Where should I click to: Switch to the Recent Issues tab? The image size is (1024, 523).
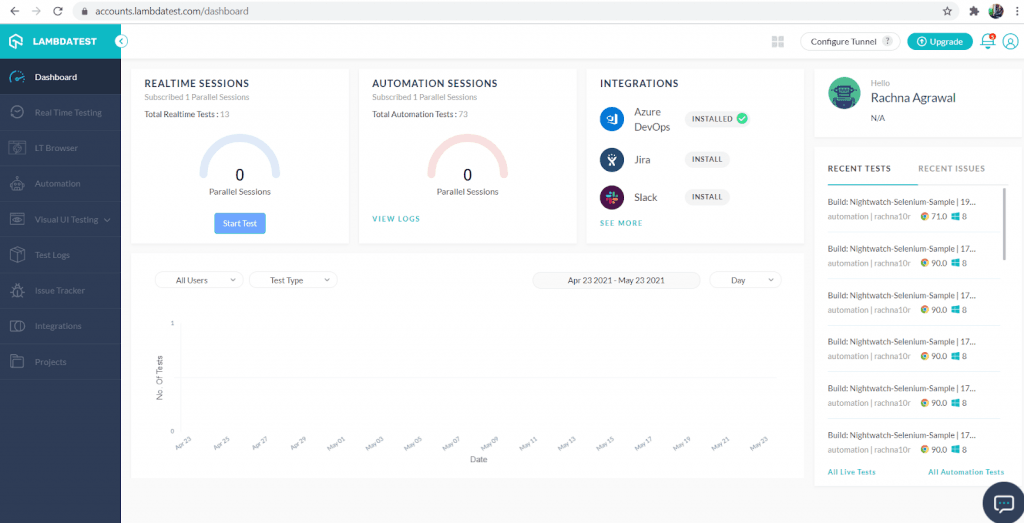[x=951, y=169]
